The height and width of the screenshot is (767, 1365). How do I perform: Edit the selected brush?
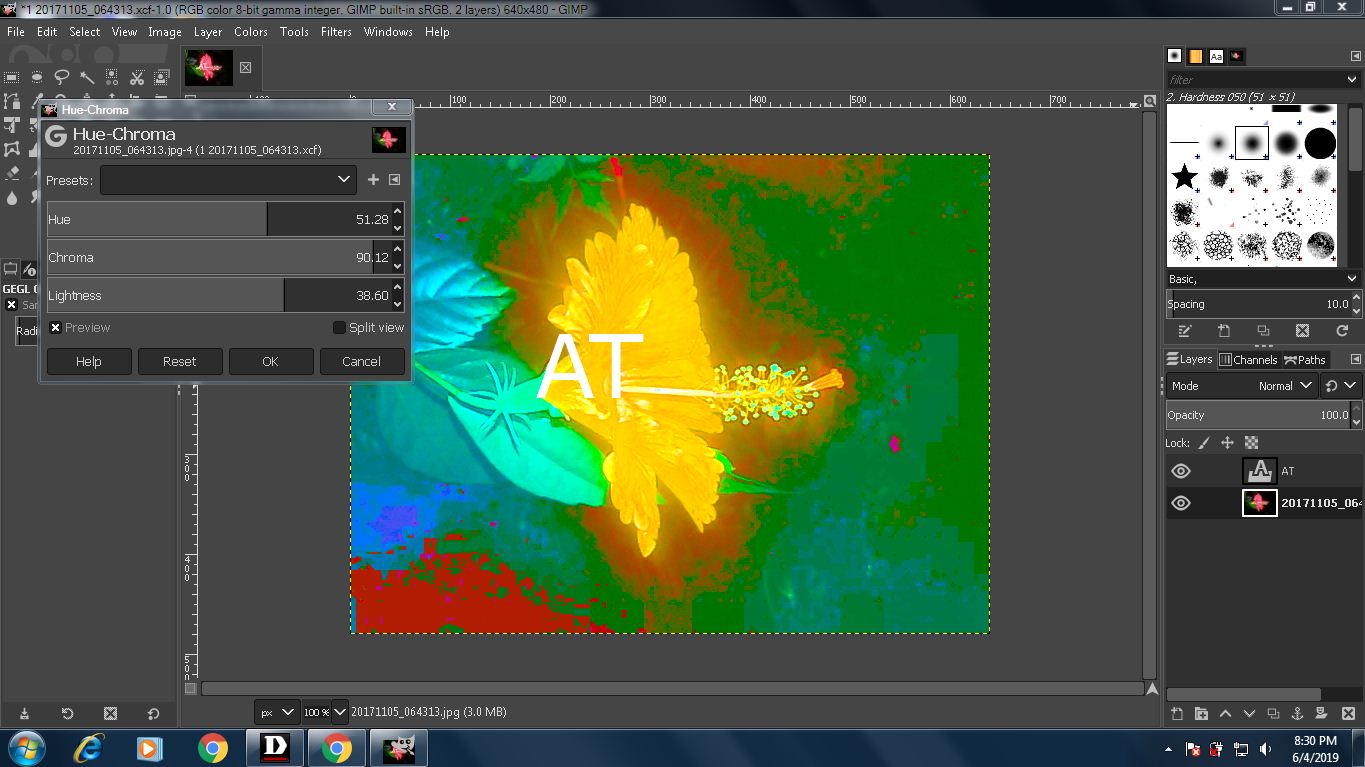1185,331
